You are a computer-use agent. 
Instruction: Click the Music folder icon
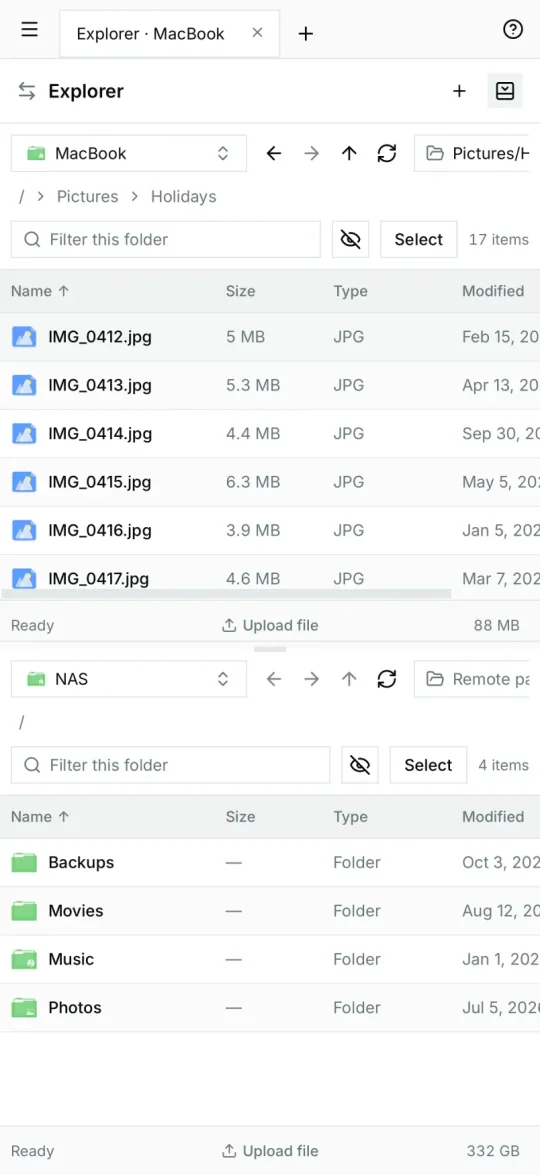pyautogui.click(x=24, y=960)
